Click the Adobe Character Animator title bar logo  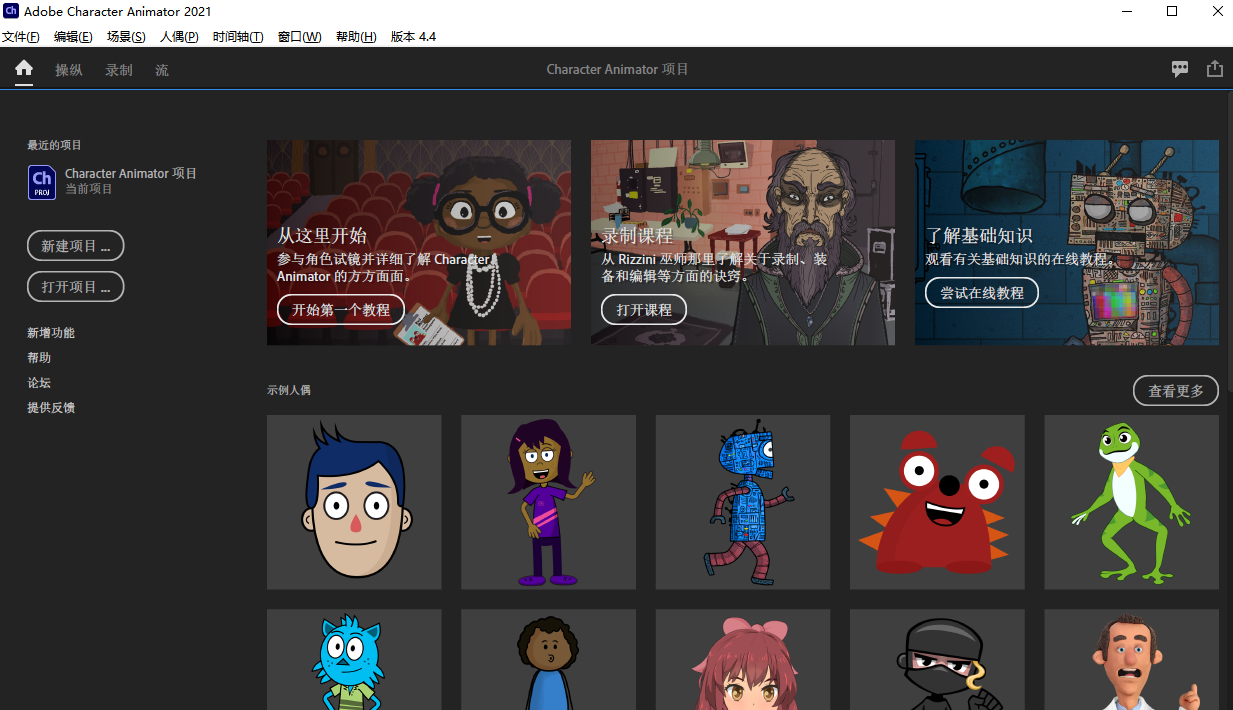tap(11, 11)
